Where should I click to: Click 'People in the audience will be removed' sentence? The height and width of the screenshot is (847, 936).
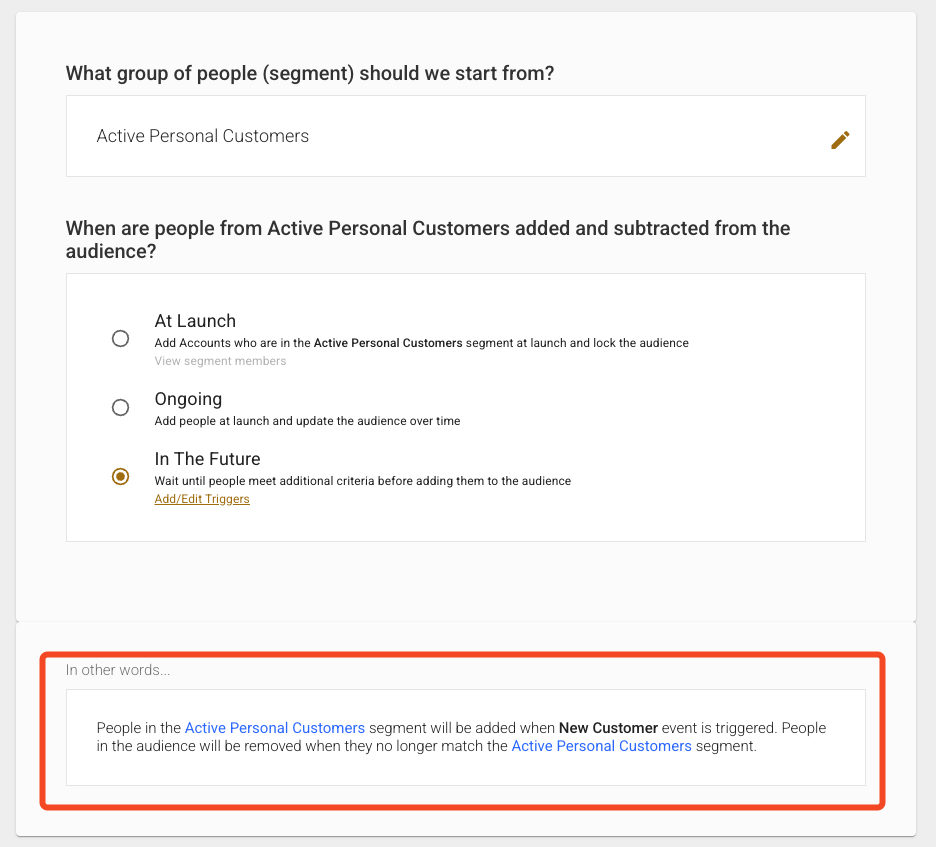tap(300, 746)
